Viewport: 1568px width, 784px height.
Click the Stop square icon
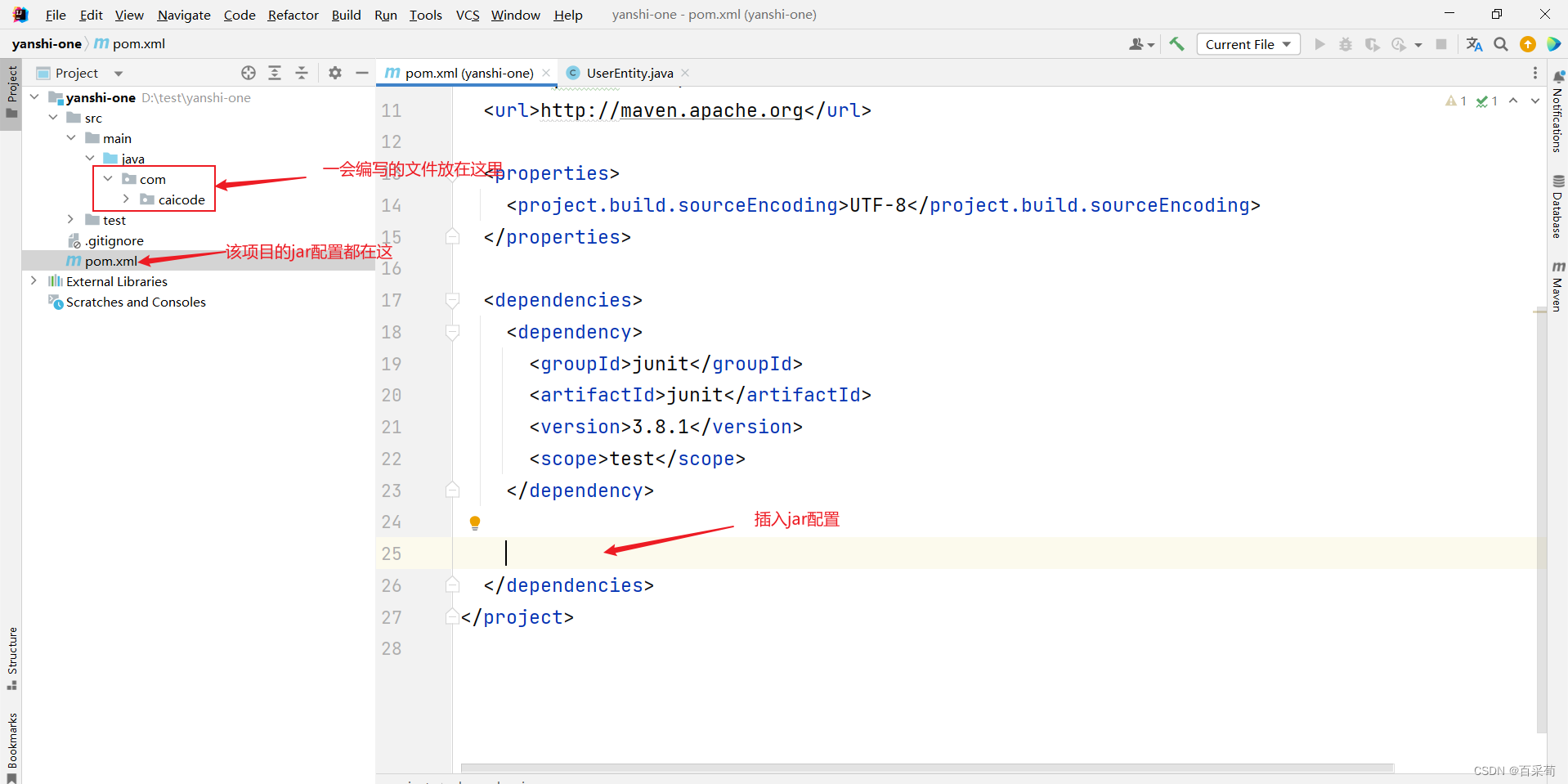1441,44
